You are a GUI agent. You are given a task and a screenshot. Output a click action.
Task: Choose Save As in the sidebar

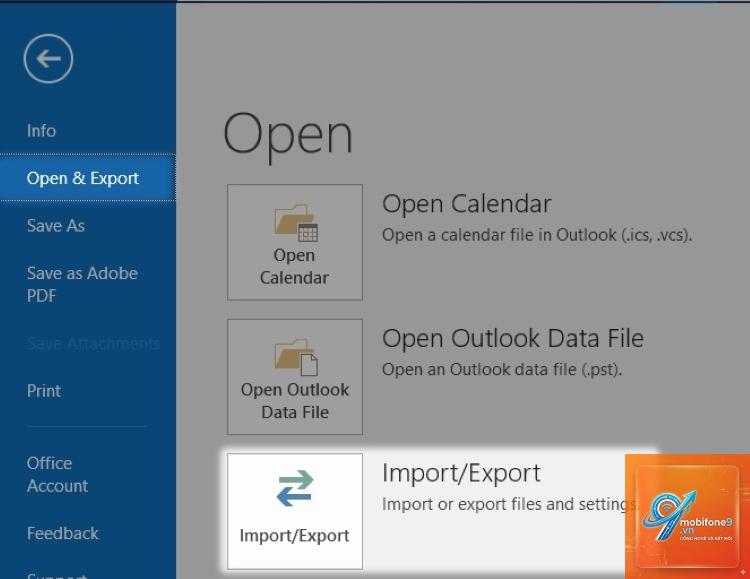pos(55,225)
